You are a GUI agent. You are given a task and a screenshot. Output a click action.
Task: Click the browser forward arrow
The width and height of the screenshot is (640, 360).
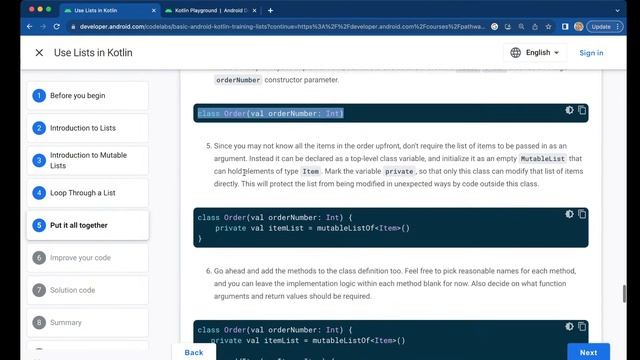43,27
